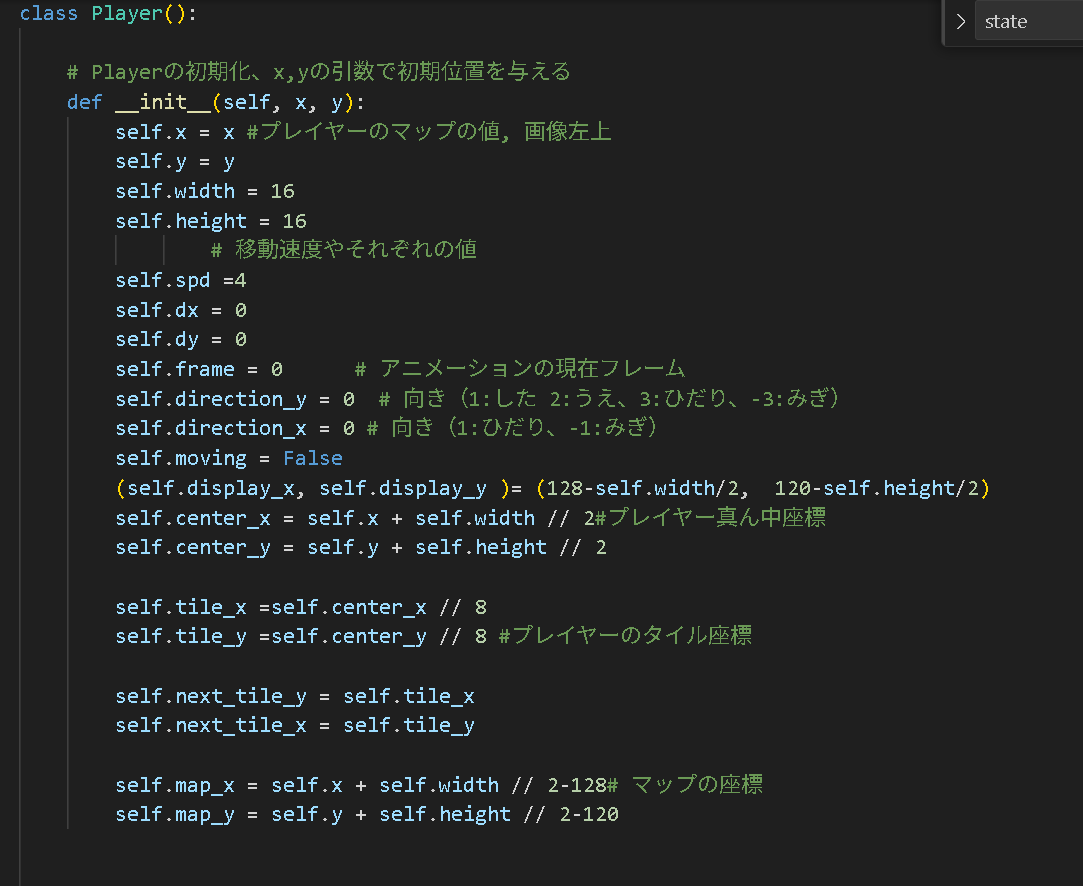Screen dimensions: 1083x886
Task: Place cursor on the self.frame = 0 statement
Action: click(199, 369)
